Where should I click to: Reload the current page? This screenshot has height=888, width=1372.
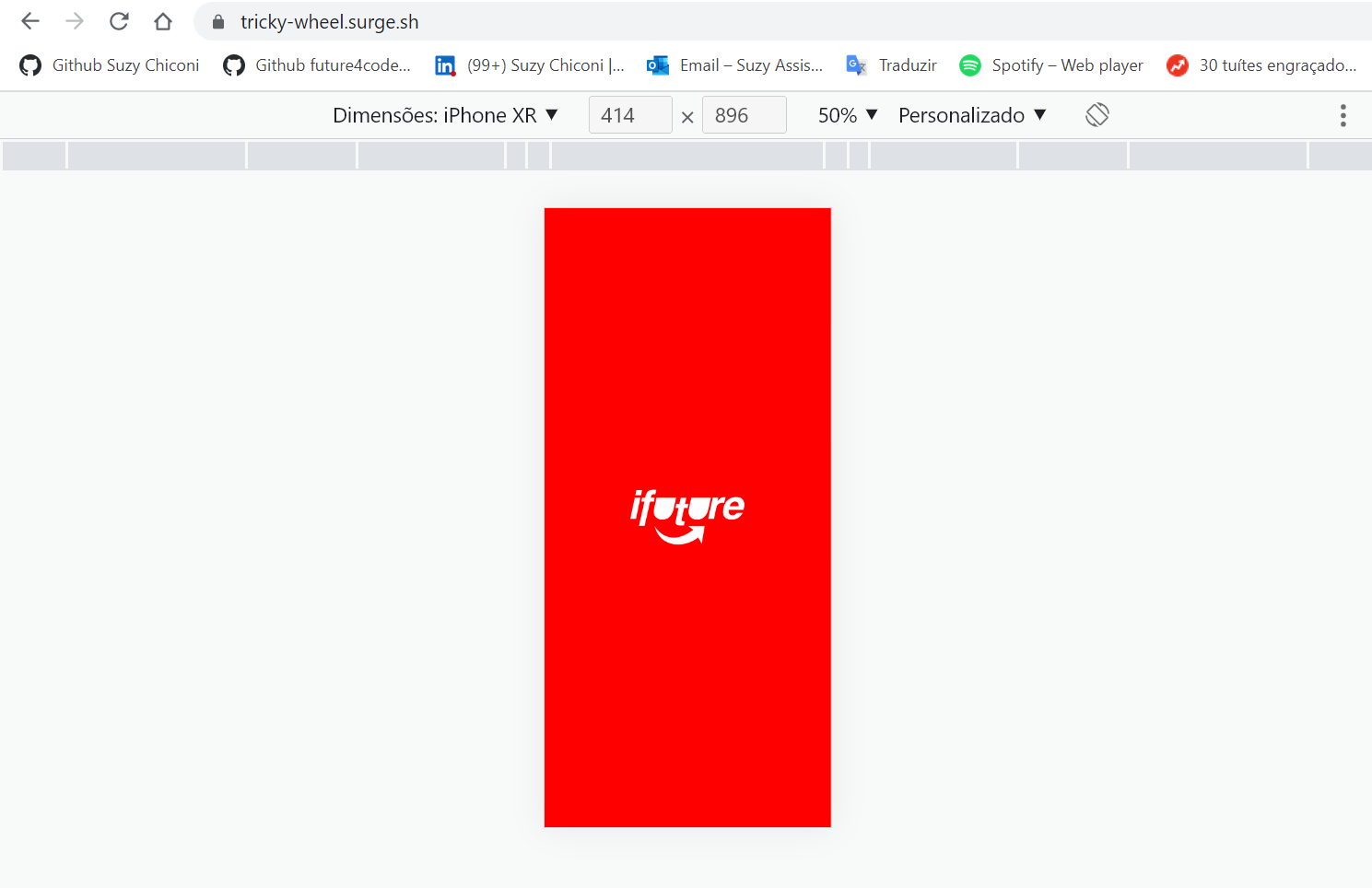click(x=119, y=21)
